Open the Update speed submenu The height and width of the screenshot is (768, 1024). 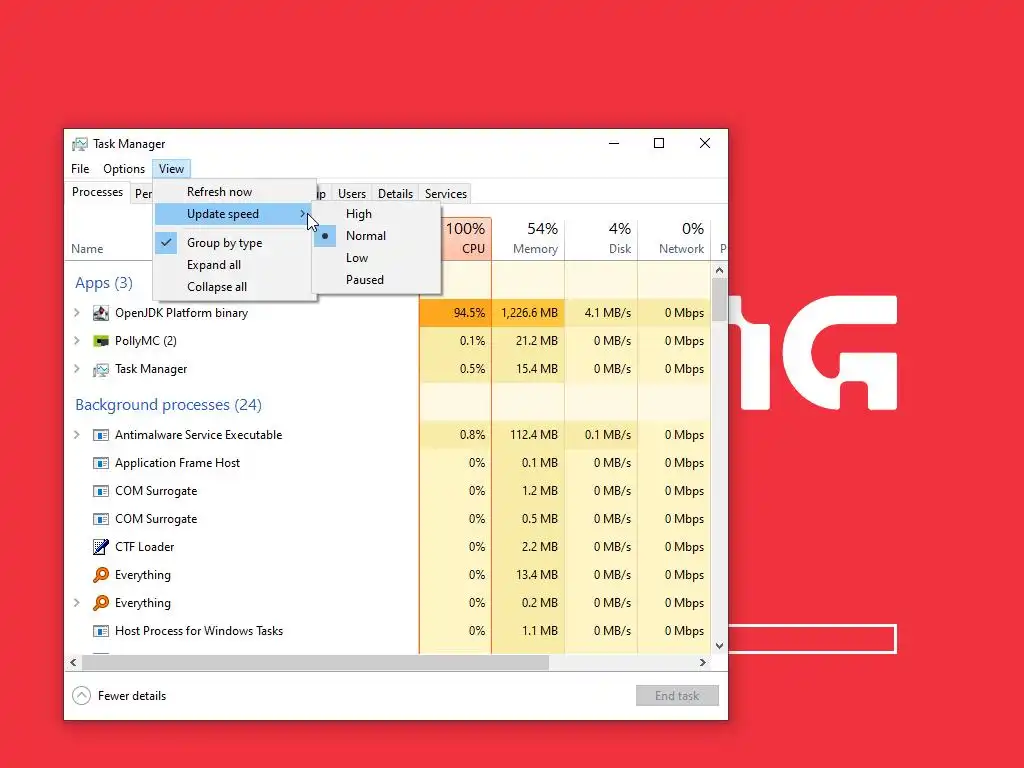(x=235, y=214)
